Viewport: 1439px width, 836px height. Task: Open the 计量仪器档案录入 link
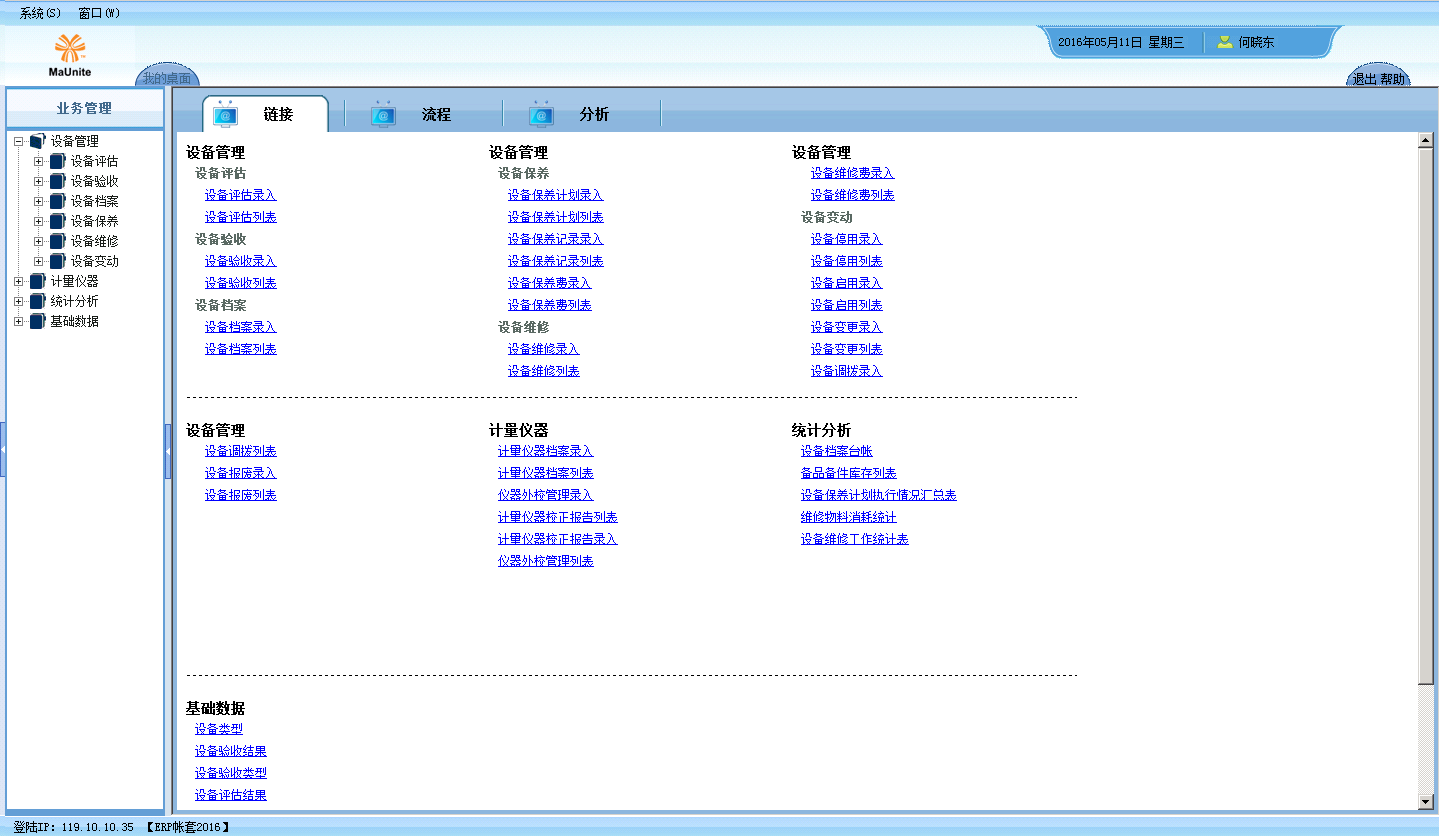point(546,451)
